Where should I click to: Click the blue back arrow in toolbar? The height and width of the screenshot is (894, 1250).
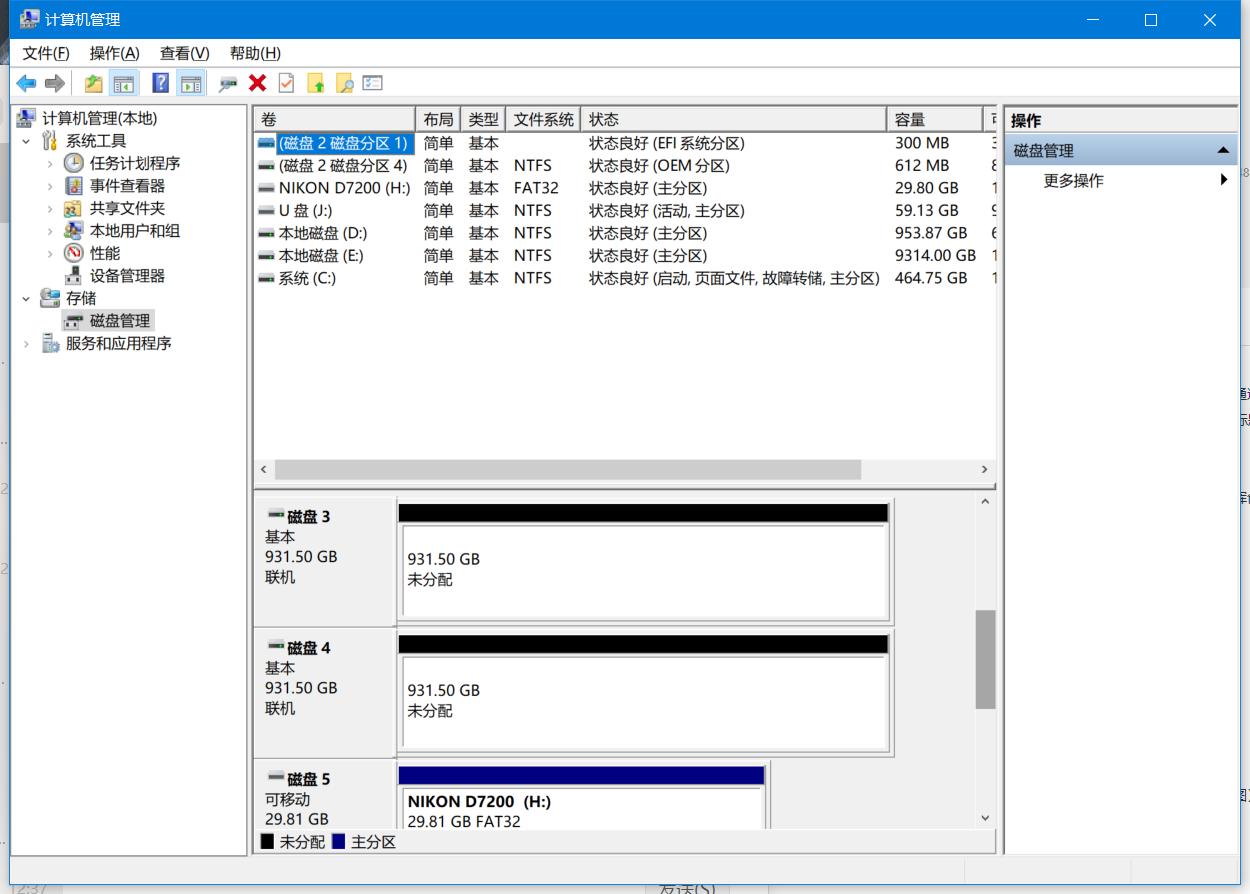pyautogui.click(x=26, y=84)
